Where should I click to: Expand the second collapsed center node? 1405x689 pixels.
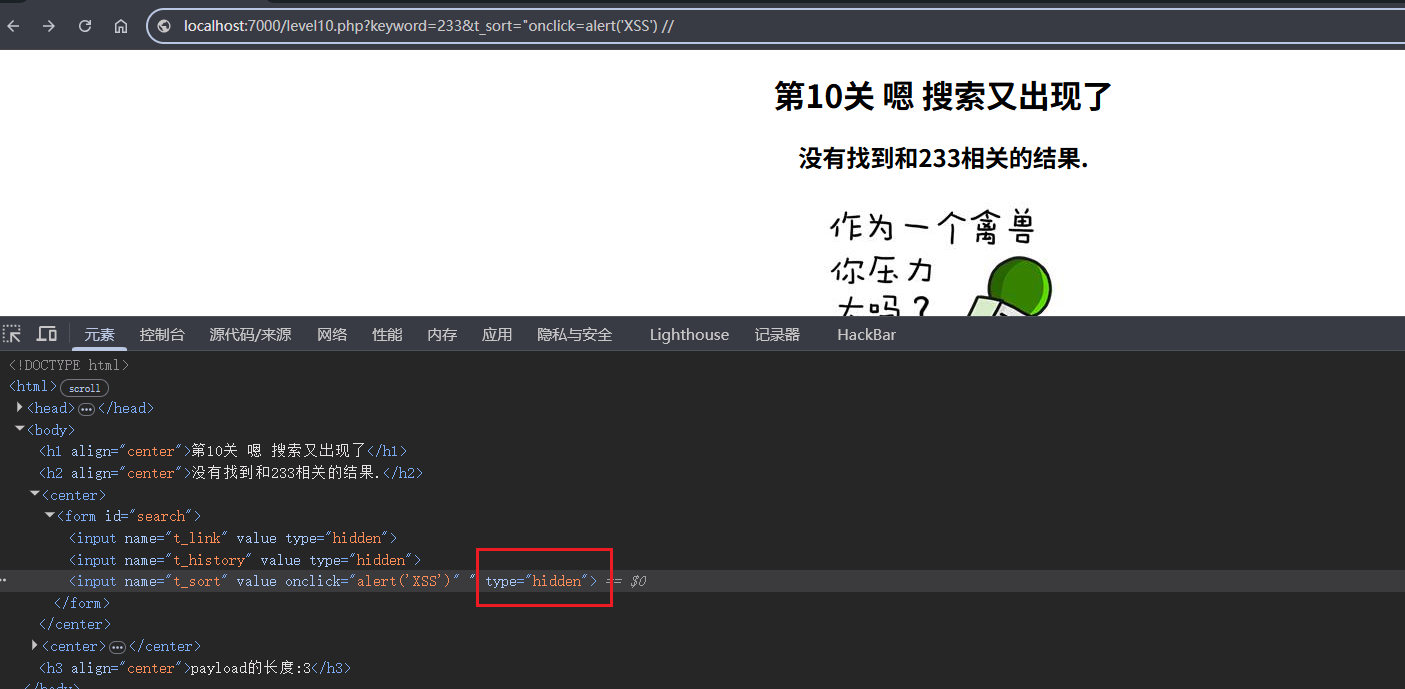[36, 646]
